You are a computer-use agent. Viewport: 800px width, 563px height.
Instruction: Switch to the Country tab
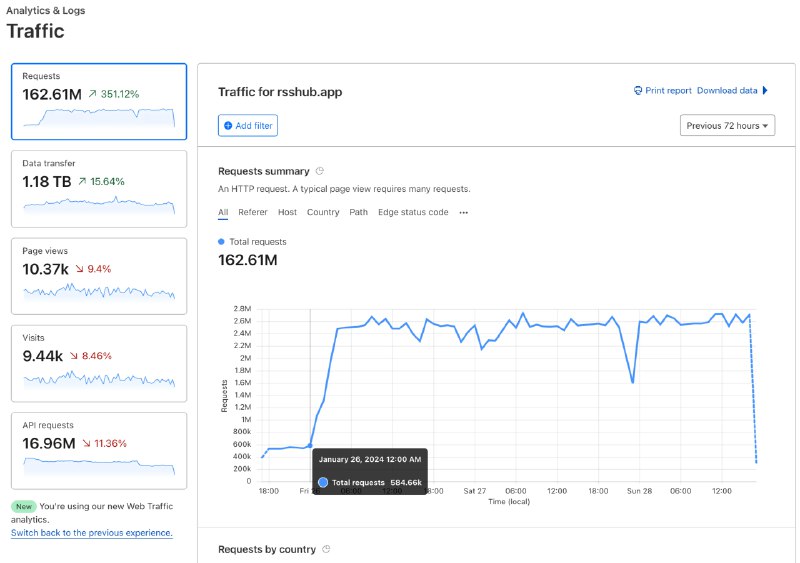tap(323, 212)
